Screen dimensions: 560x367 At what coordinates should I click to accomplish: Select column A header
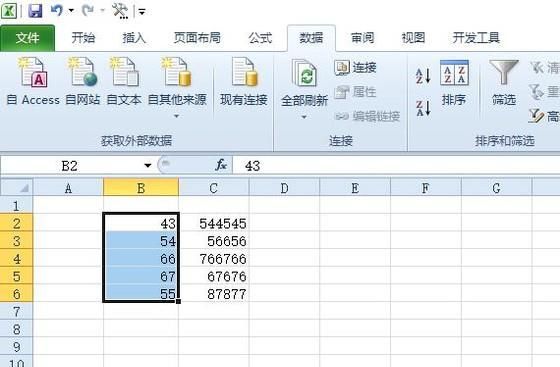[68, 188]
